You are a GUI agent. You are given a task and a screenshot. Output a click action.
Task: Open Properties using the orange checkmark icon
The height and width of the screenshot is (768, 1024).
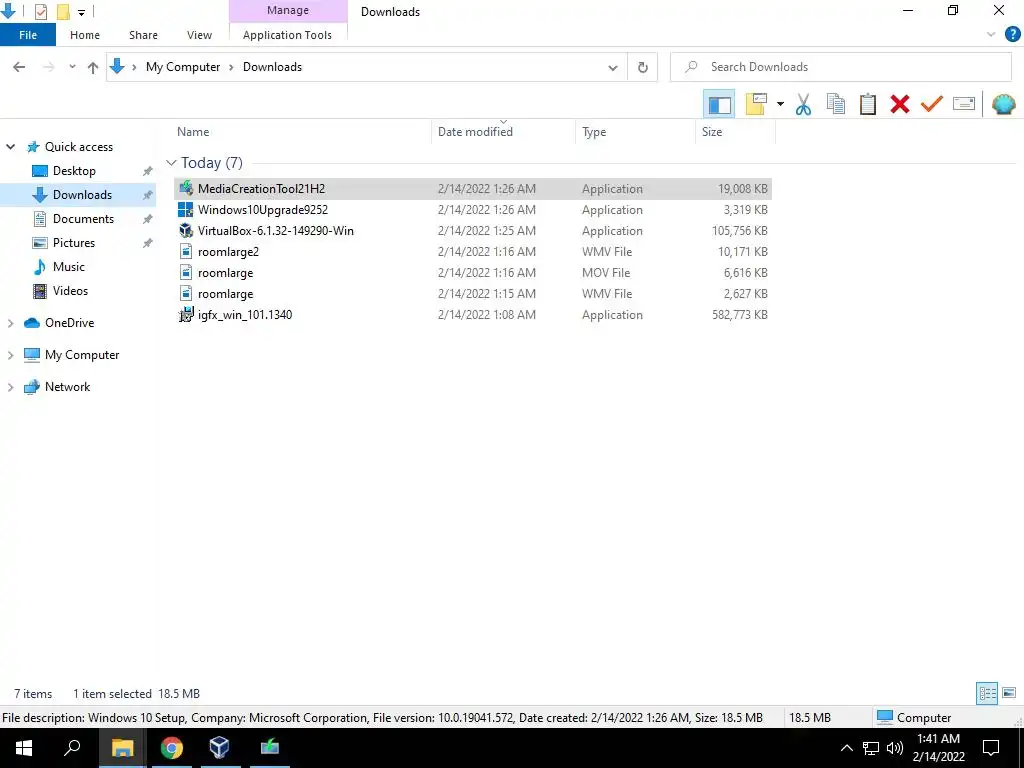point(931,104)
